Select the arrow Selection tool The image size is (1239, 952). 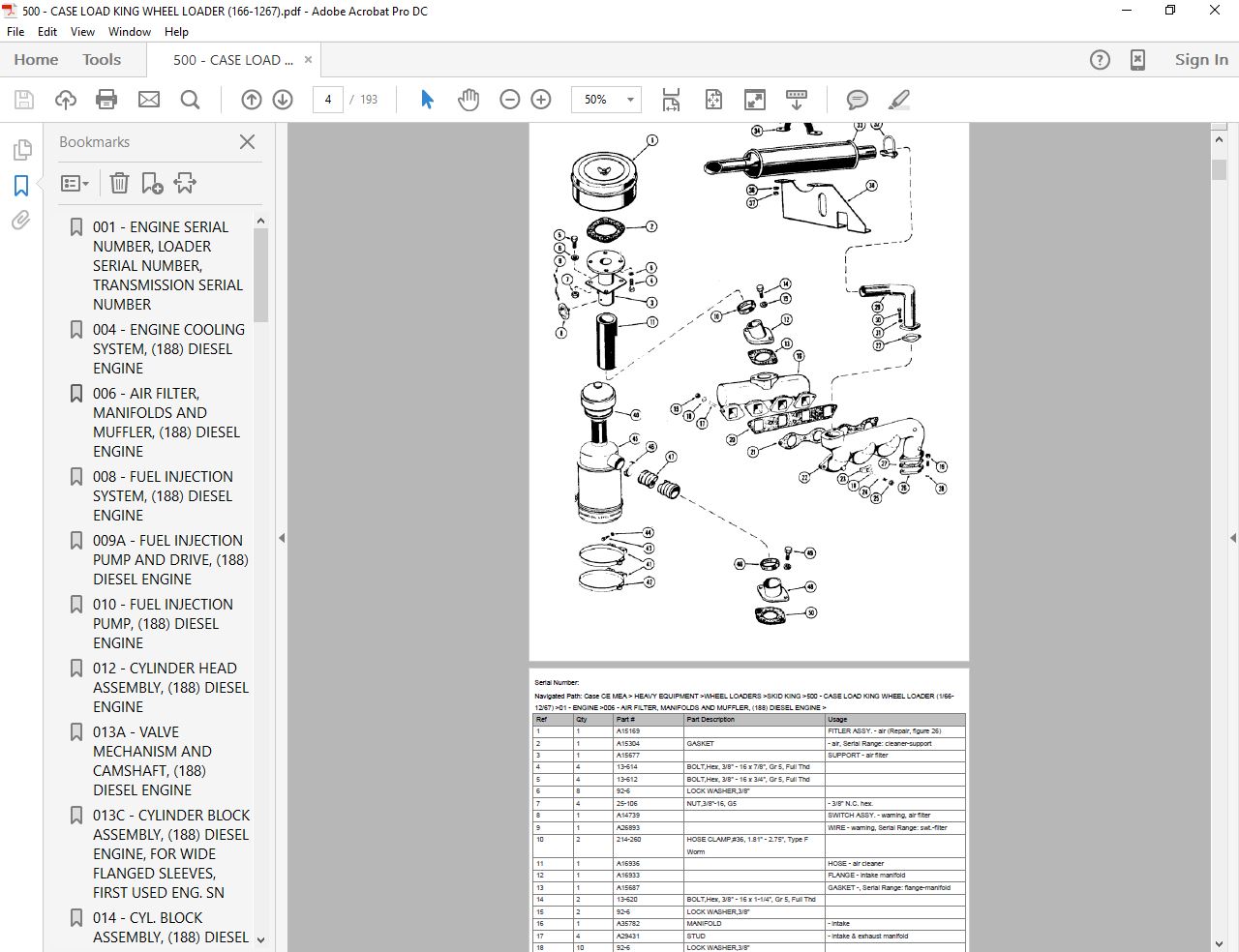click(x=426, y=99)
